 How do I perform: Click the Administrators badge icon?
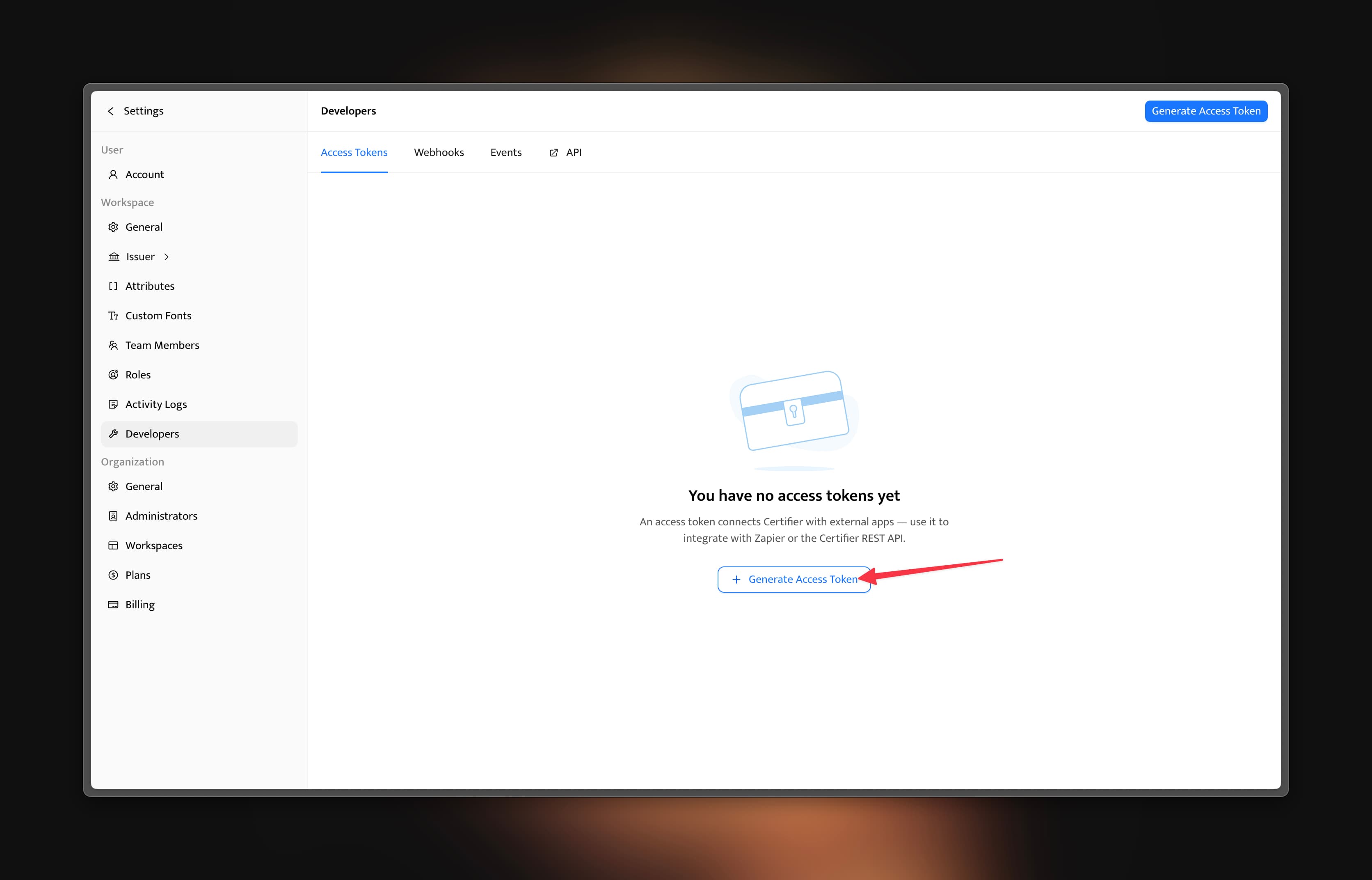click(113, 516)
